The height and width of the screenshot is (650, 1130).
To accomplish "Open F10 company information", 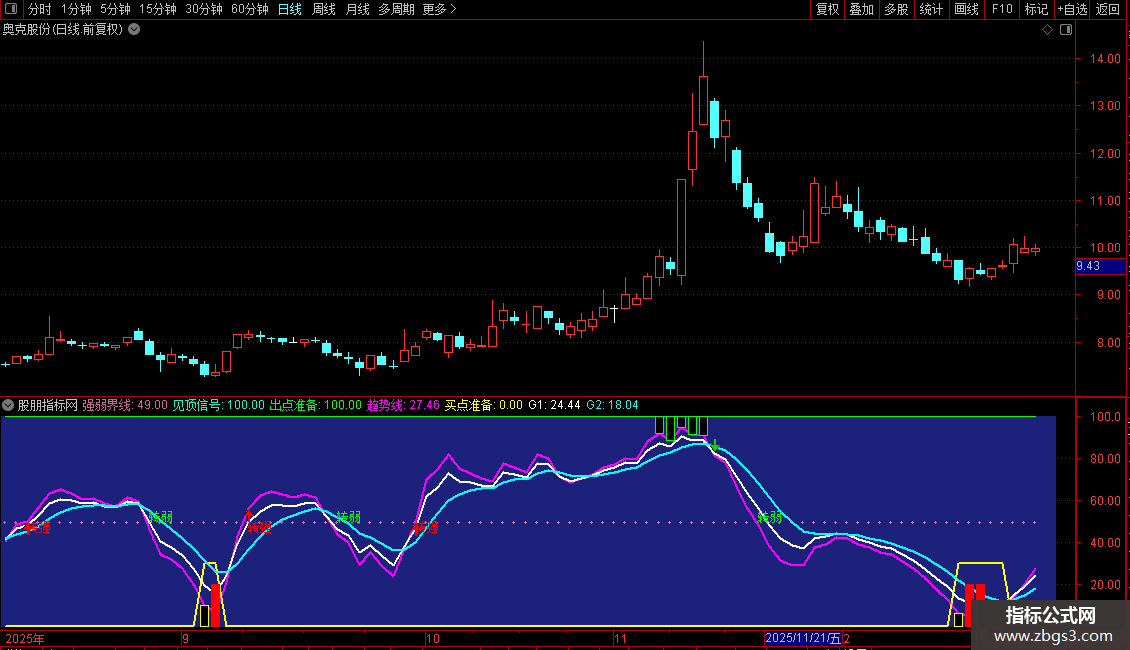I will pyautogui.click(x=1002, y=9).
